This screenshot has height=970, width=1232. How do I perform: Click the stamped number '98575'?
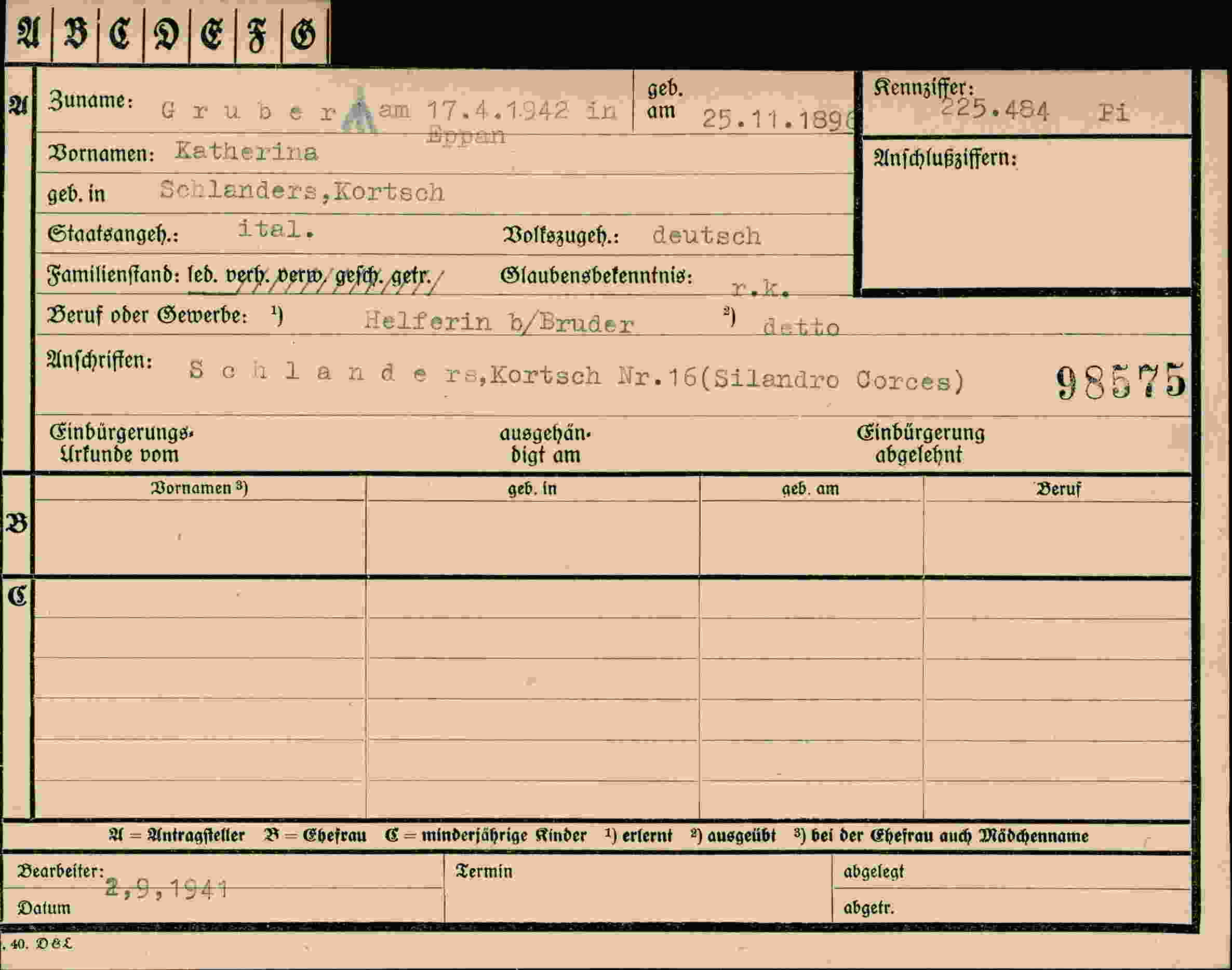1121,381
